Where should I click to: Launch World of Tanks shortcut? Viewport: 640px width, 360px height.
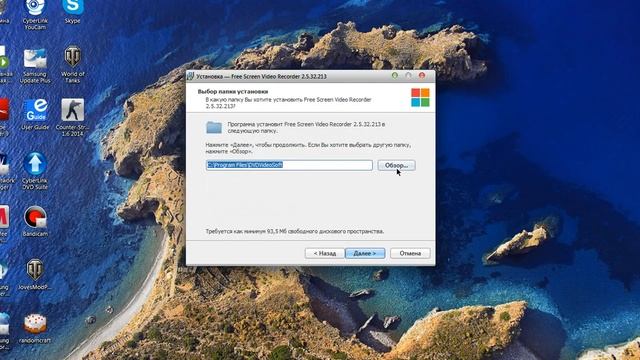(73, 64)
